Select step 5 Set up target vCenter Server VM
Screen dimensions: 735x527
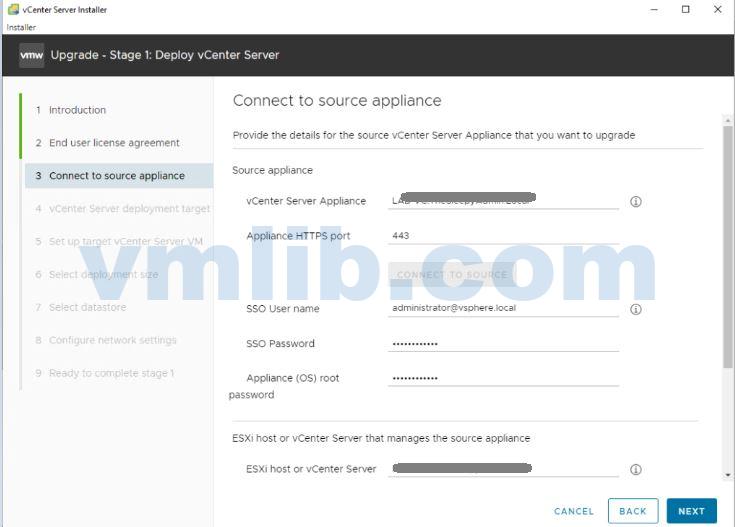pyautogui.click(x=120, y=241)
